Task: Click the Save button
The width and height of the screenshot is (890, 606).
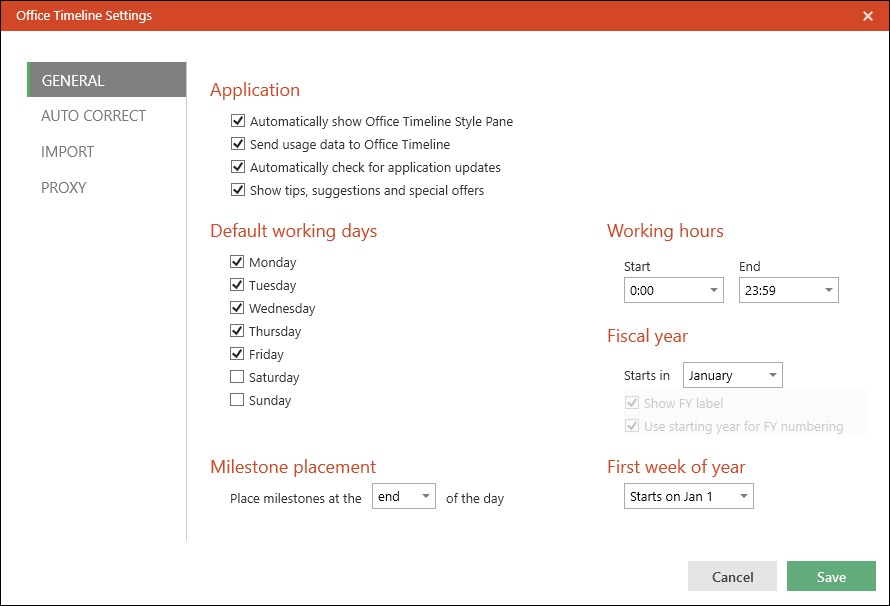Action: [831, 577]
